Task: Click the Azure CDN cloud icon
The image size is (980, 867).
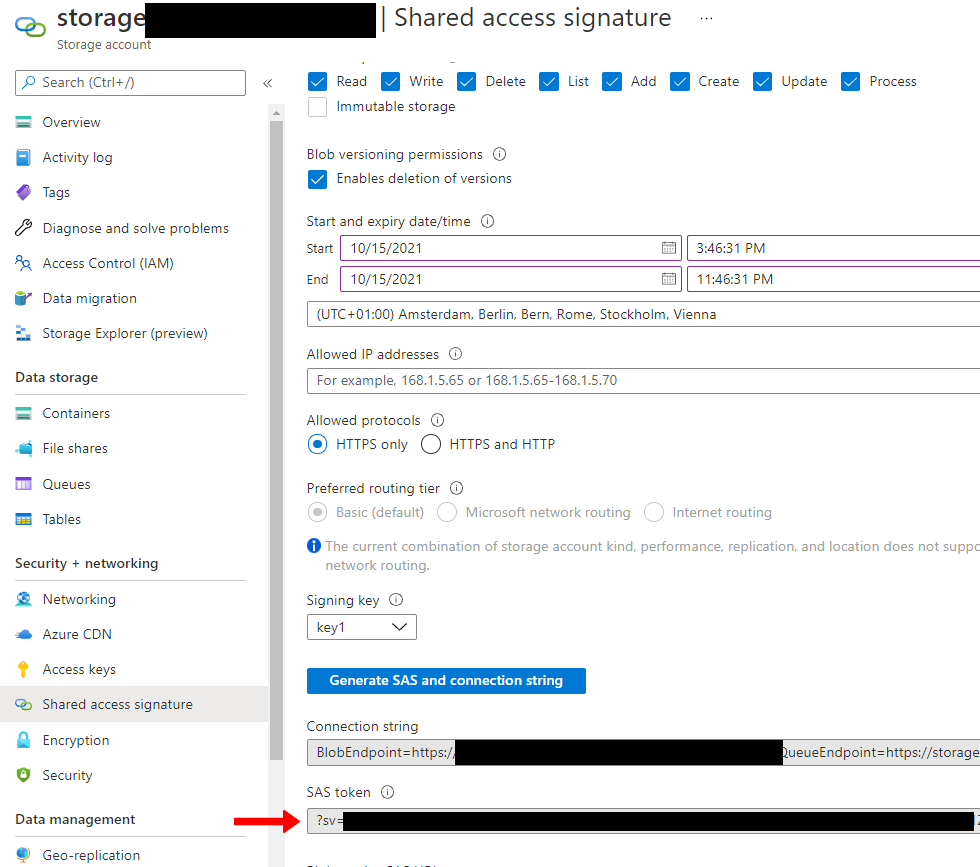Action: [23, 634]
